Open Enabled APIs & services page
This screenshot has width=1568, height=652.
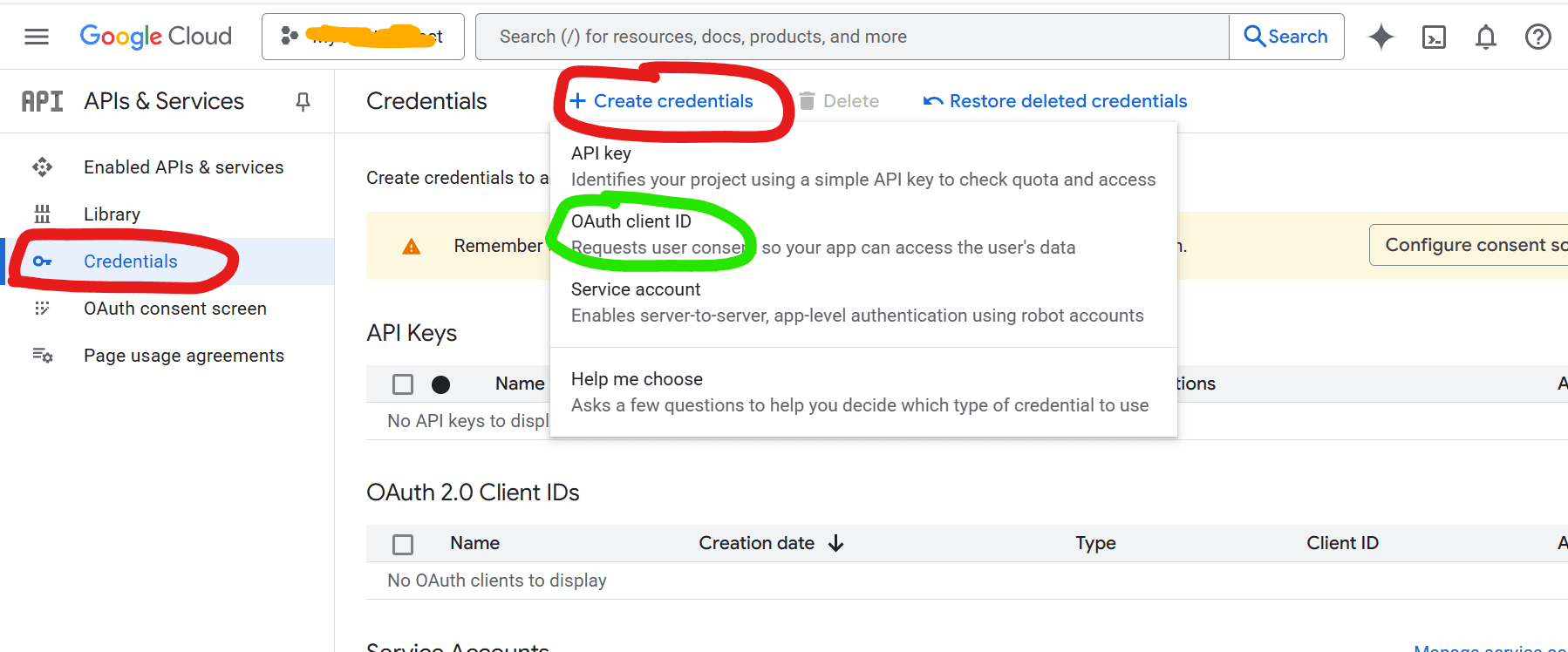[183, 167]
